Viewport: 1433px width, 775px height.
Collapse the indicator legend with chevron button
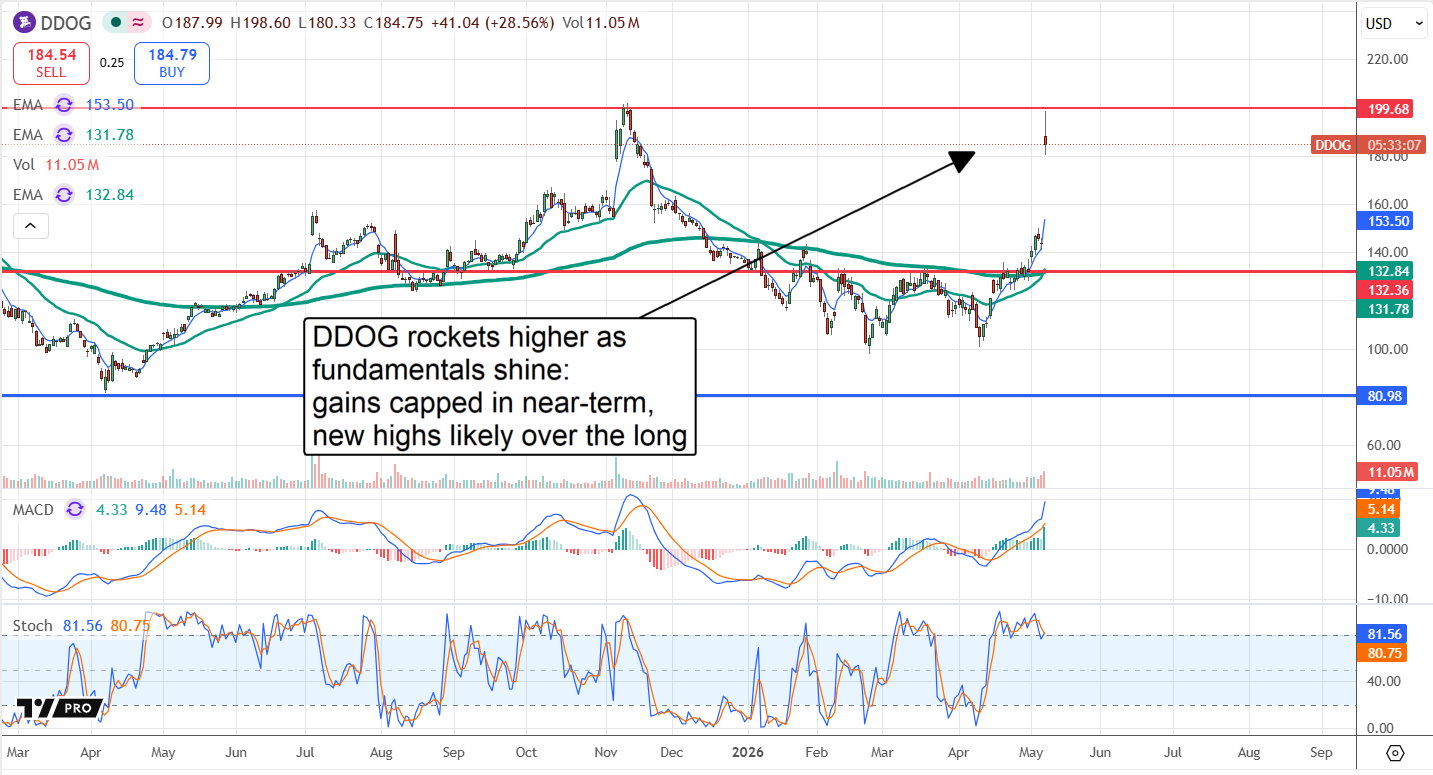click(x=30, y=227)
